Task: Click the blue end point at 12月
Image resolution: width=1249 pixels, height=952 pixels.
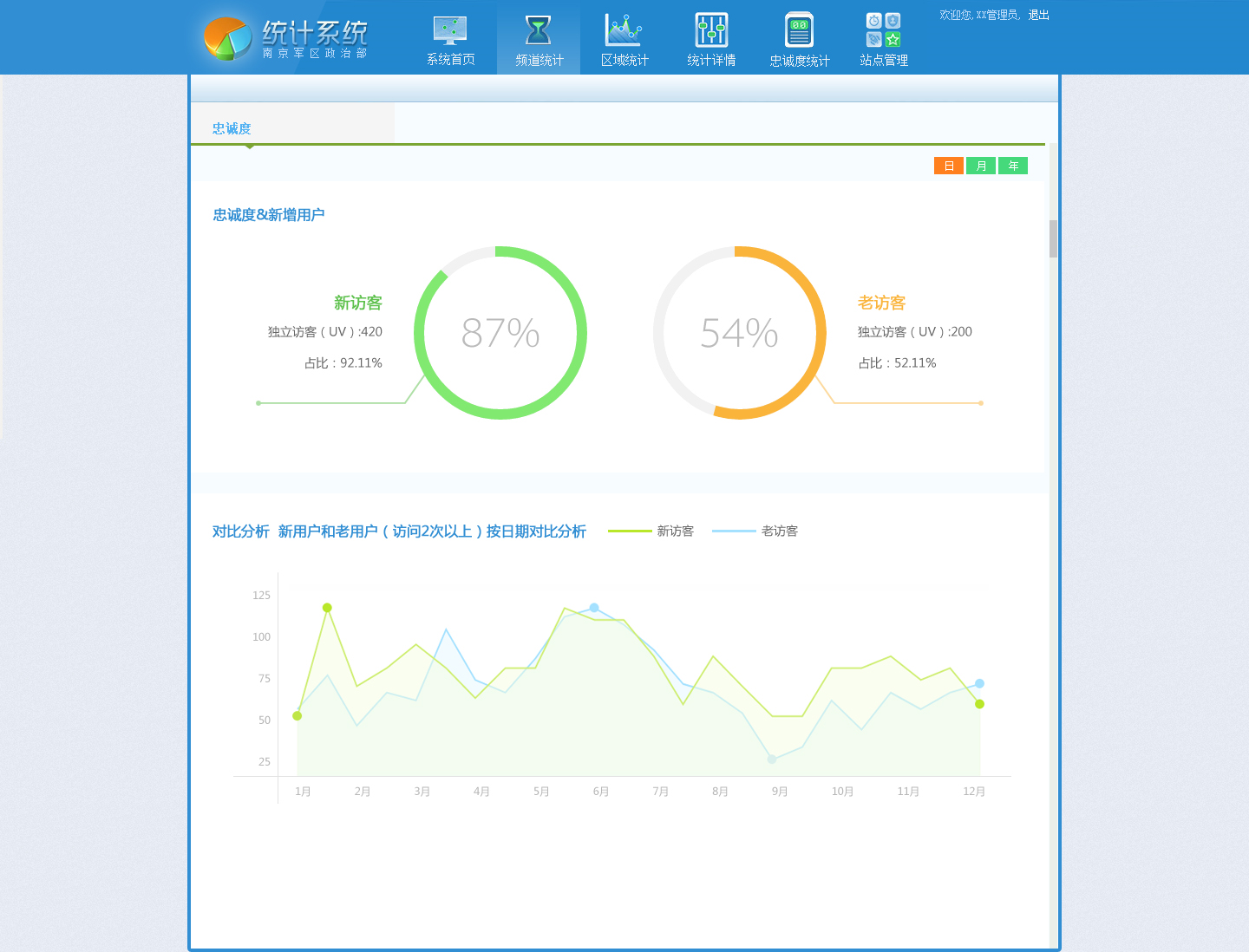Action: pos(980,683)
